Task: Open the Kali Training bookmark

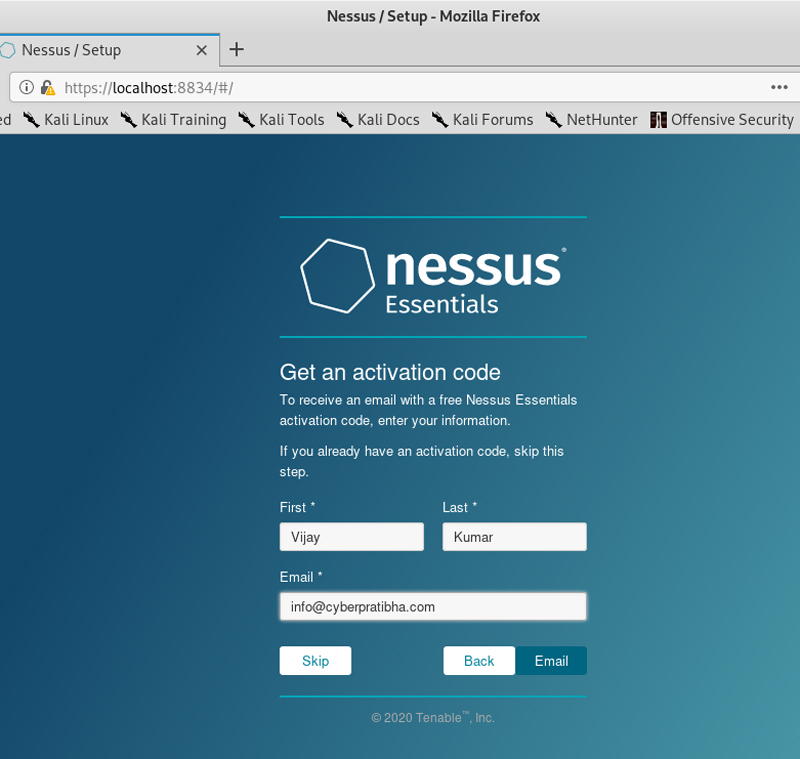Action: (x=173, y=119)
